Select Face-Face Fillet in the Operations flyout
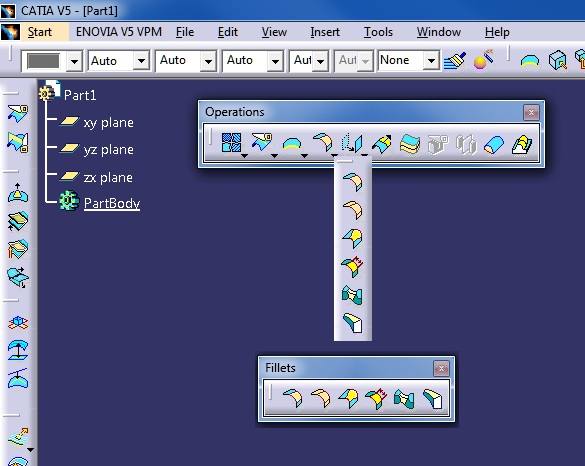Screen dimensions: 585x466 click(x=352, y=295)
